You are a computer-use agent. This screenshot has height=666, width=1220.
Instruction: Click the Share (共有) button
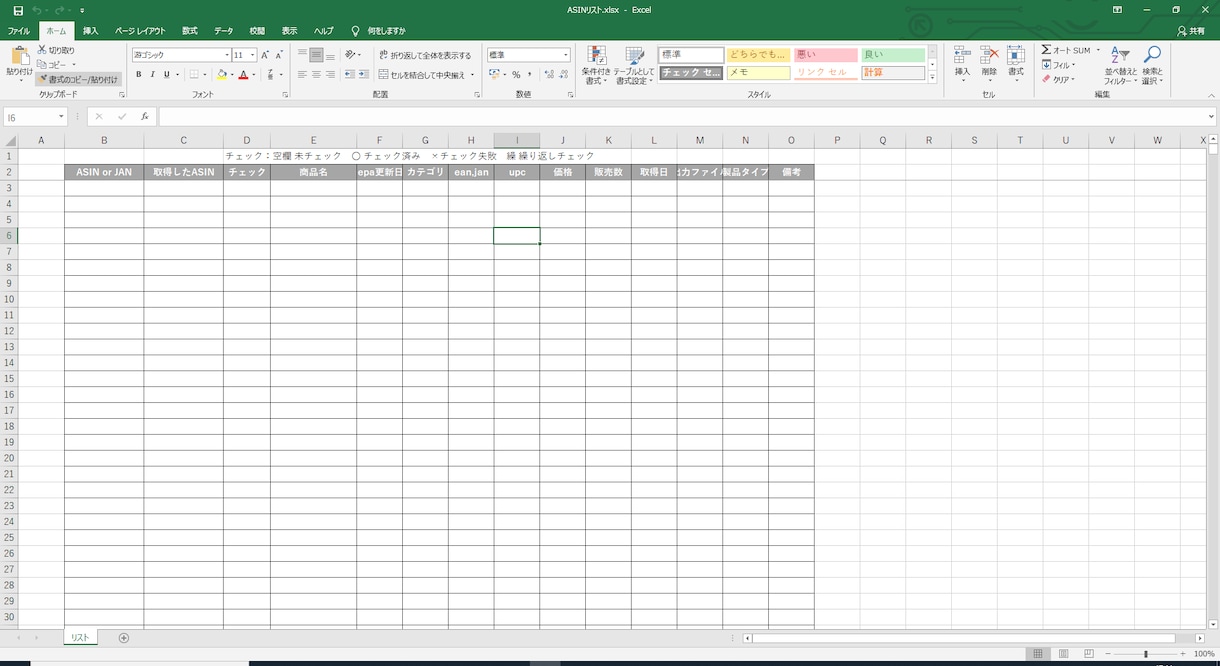pyautogui.click(x=1191, y=31)
